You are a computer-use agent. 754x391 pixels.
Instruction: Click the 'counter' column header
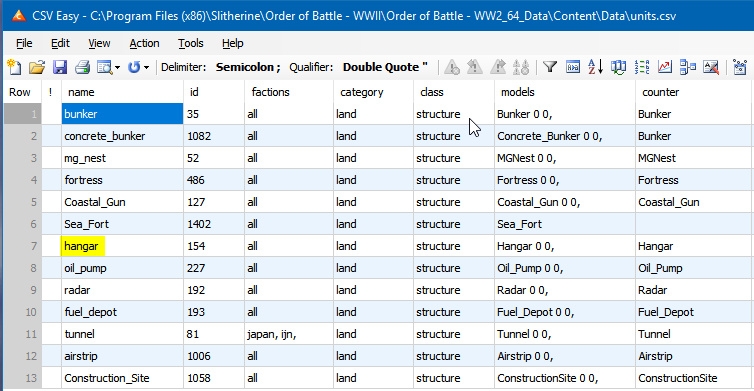click(694, 92)
